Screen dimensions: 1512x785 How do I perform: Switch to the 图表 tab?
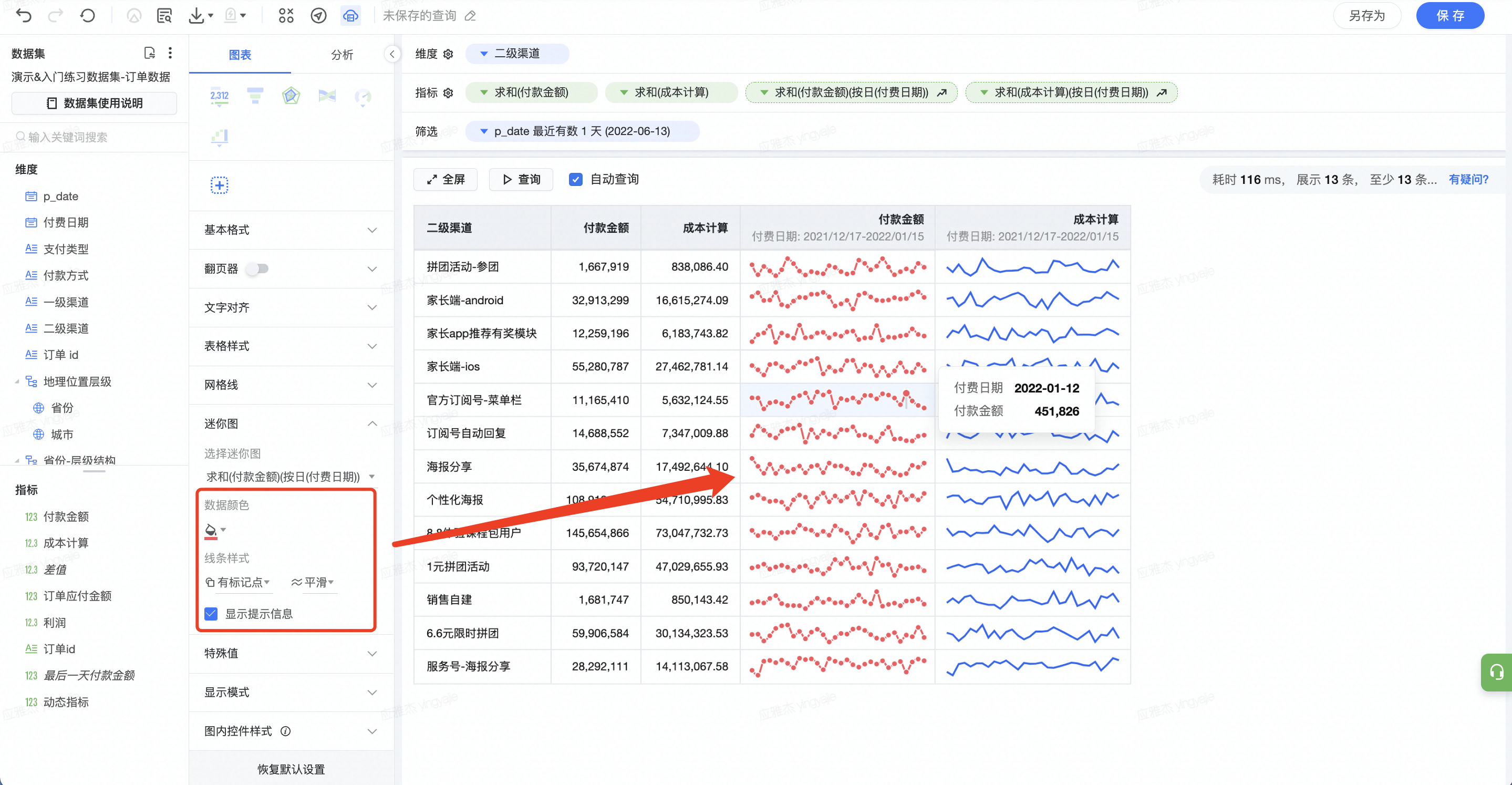(x=240, y=55)
